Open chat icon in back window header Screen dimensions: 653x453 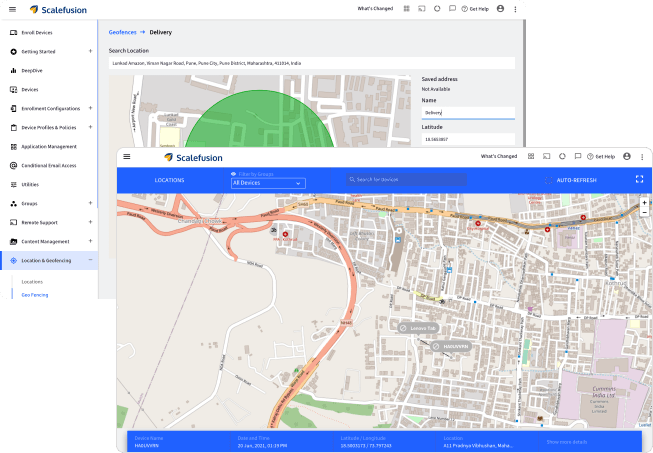pos(452,9)
